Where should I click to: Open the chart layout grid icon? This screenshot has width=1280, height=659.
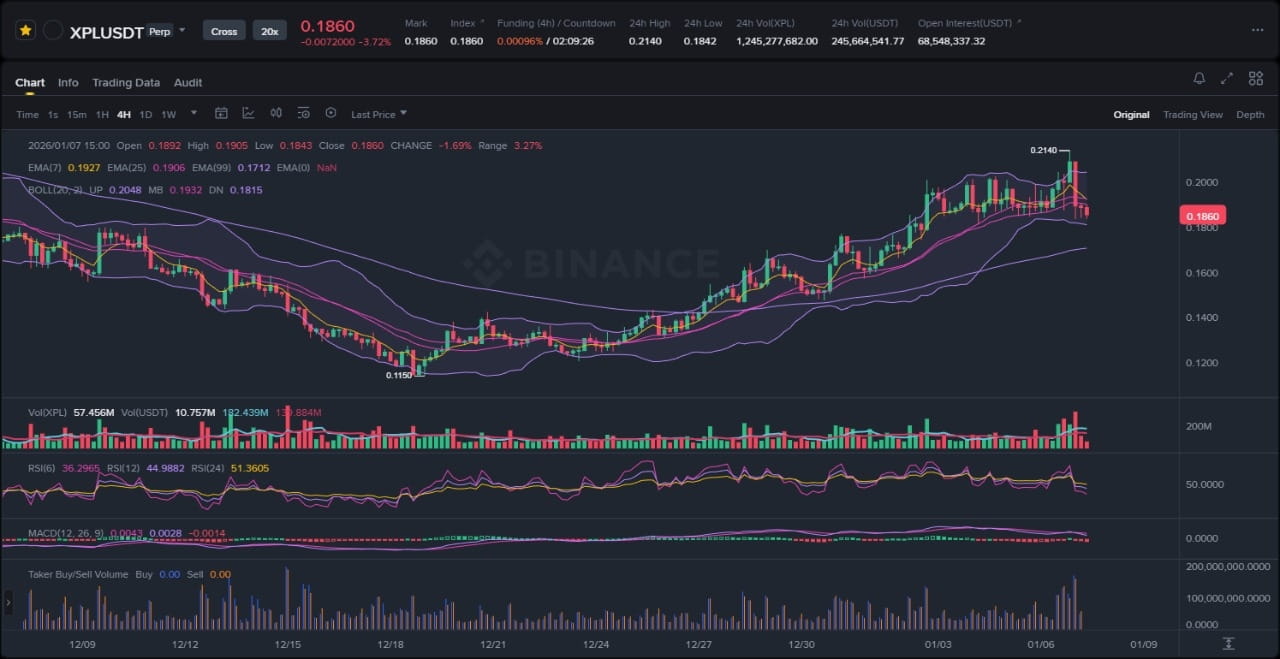pos(1255,78)
